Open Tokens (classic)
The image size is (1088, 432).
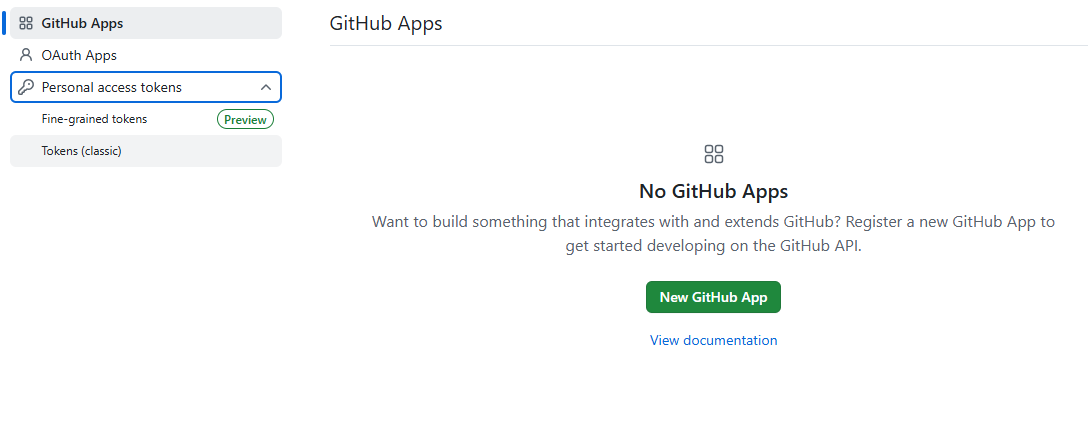coord(81,151)
